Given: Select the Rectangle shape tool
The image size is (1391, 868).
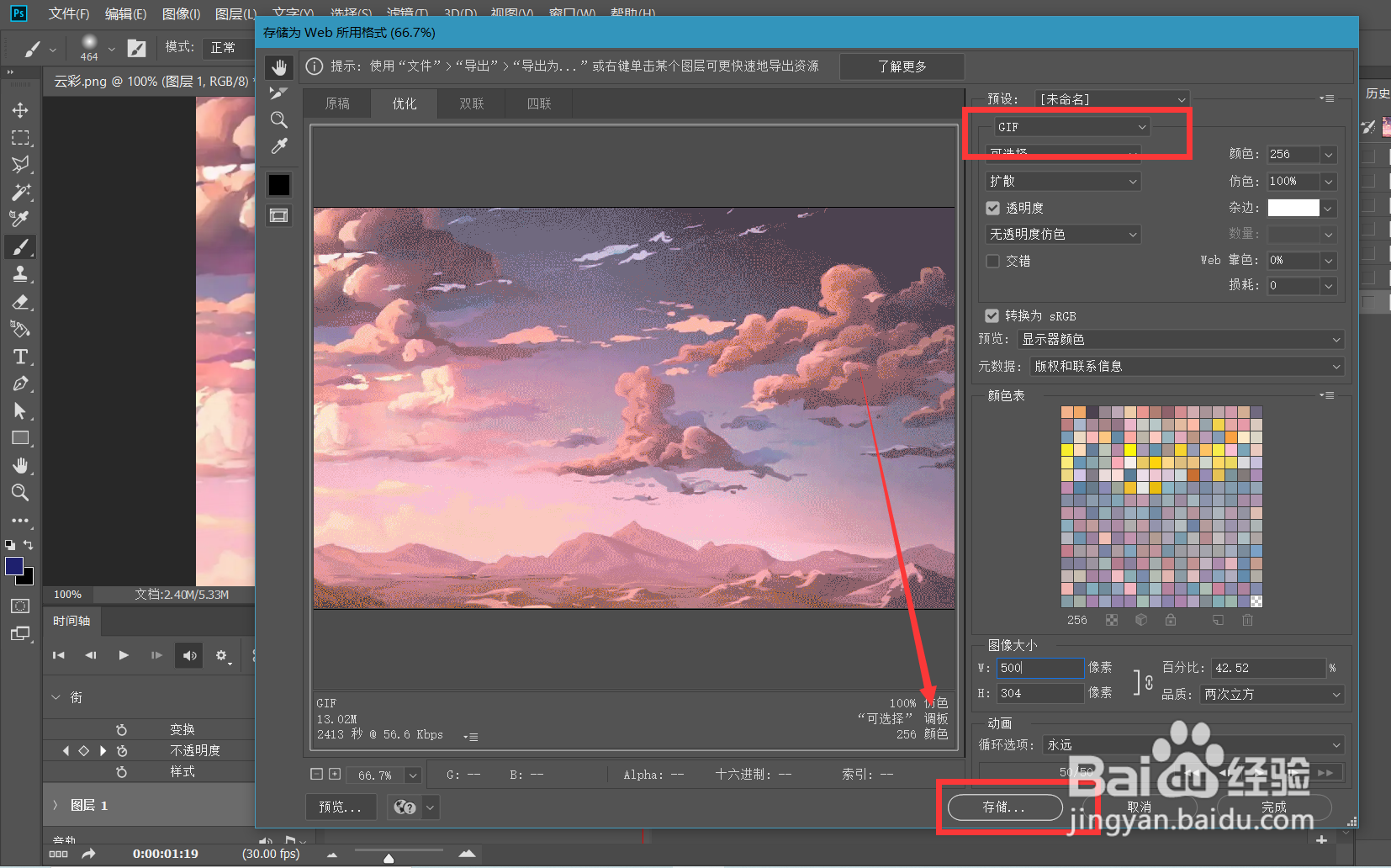Looking at the screenshot, I should click(x=20, y=438).
